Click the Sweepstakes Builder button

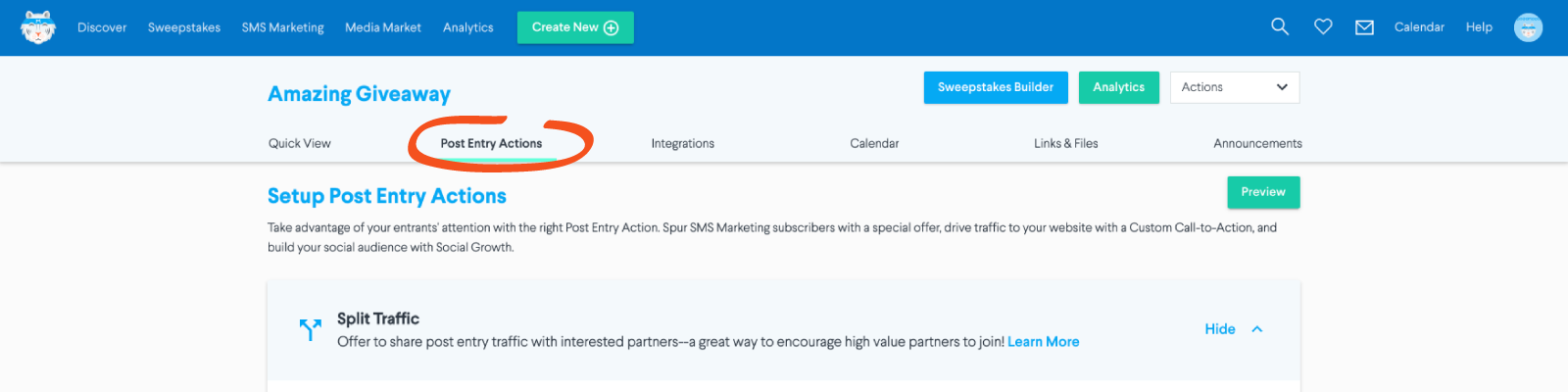[996, 87]
